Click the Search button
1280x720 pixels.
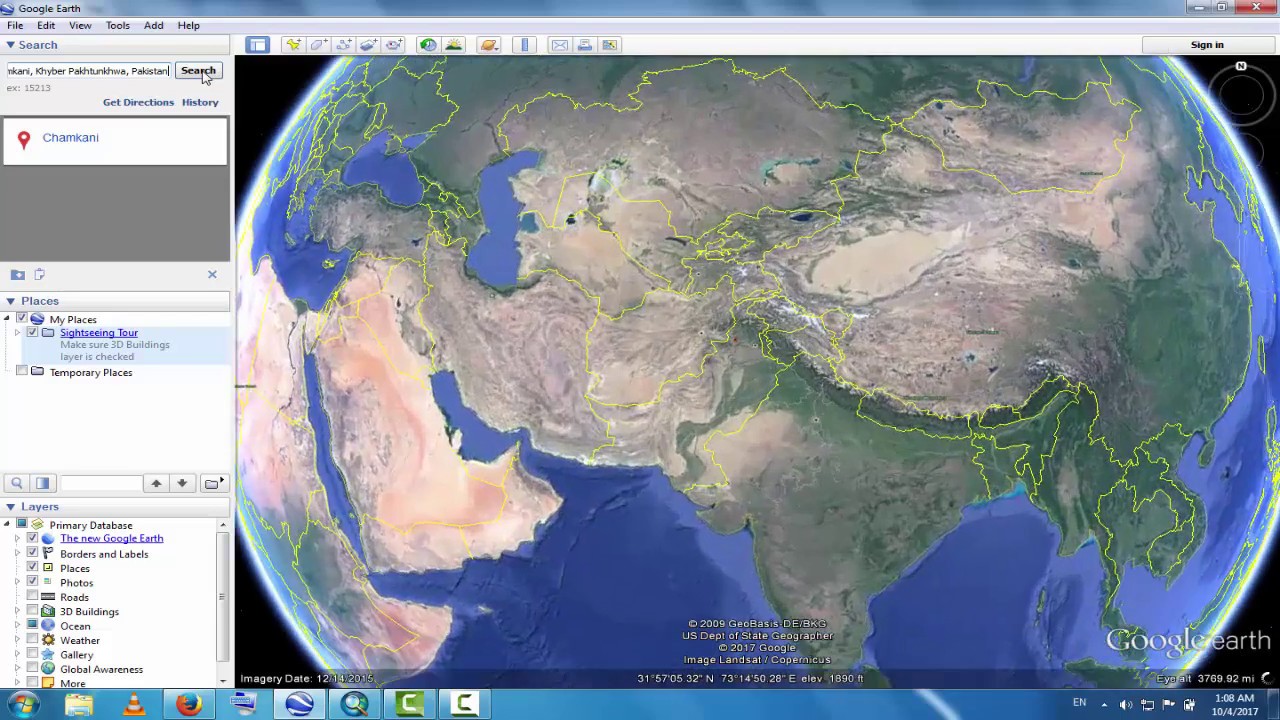pos(198,71)
